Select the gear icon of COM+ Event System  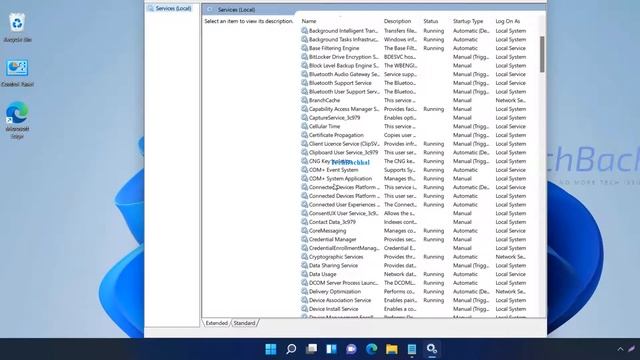click(x=304, y=170)
